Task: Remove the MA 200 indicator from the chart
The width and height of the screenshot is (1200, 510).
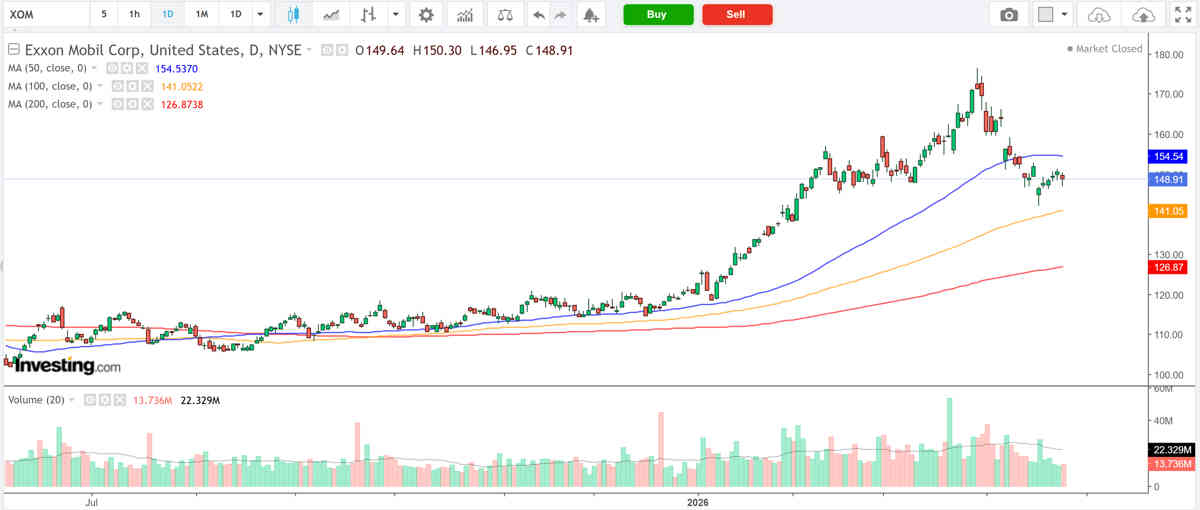Action: pos(146,104)
